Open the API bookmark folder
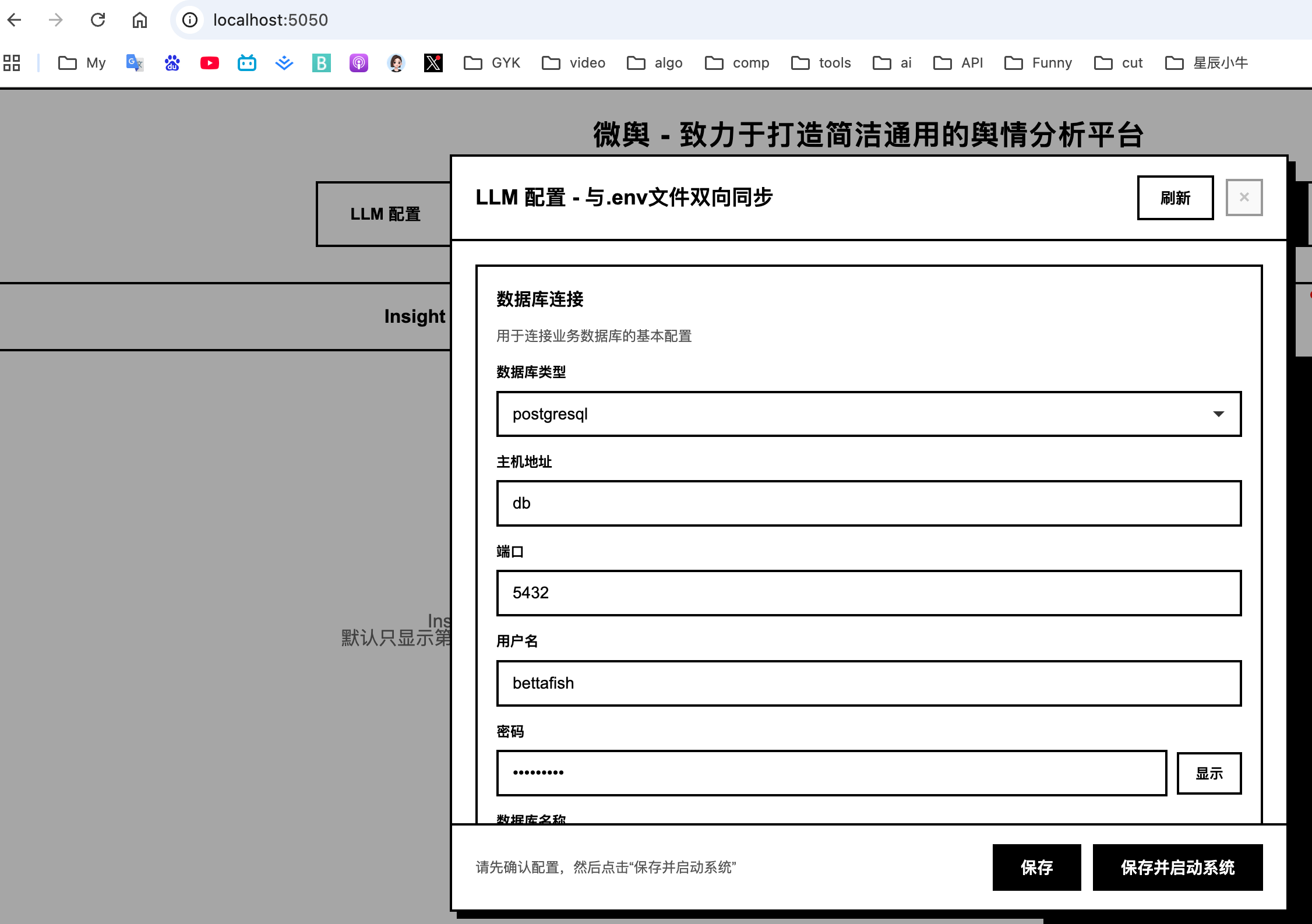The image size is (1312, 924). coord(958,63)
